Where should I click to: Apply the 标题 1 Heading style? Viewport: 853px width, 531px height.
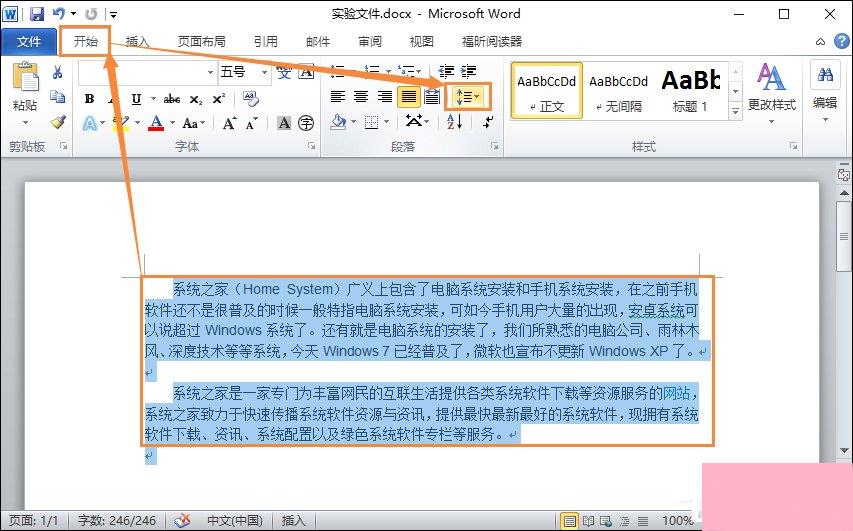(691, 90)
